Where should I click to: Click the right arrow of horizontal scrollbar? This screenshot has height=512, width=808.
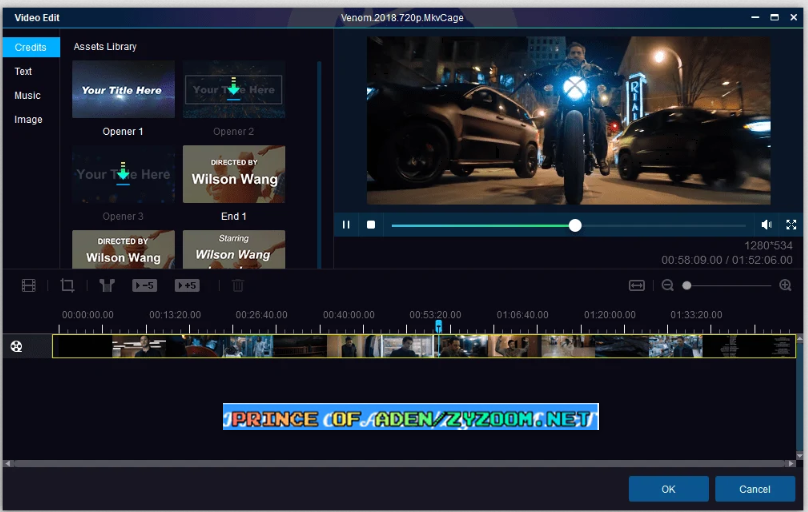pos(791,464)
